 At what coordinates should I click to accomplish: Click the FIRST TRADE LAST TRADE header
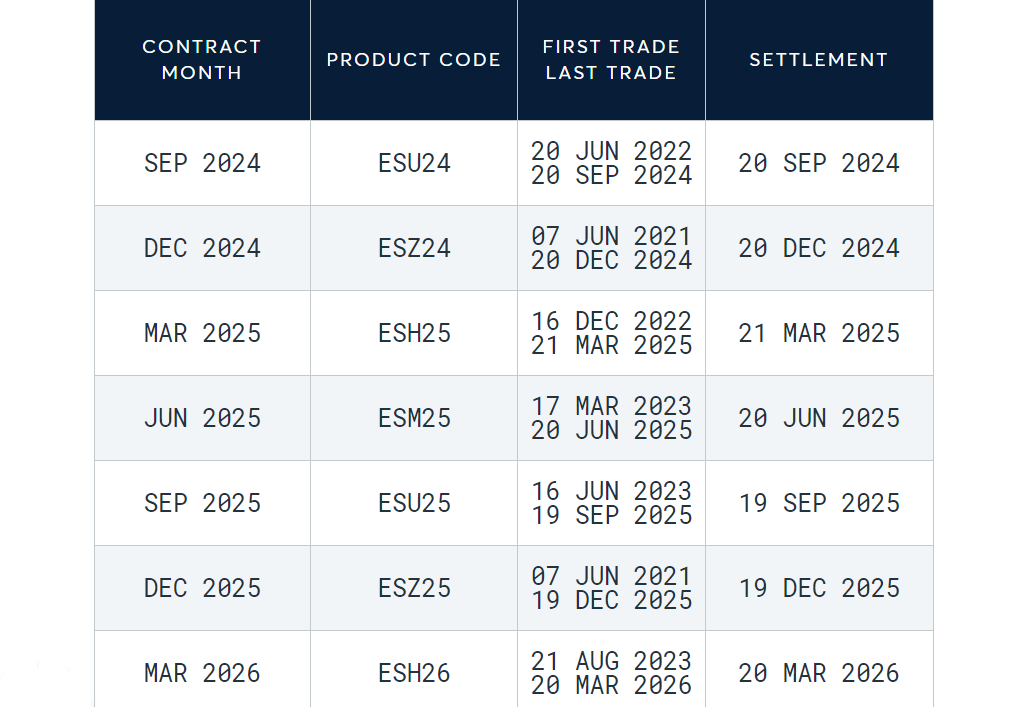point(611,60)
